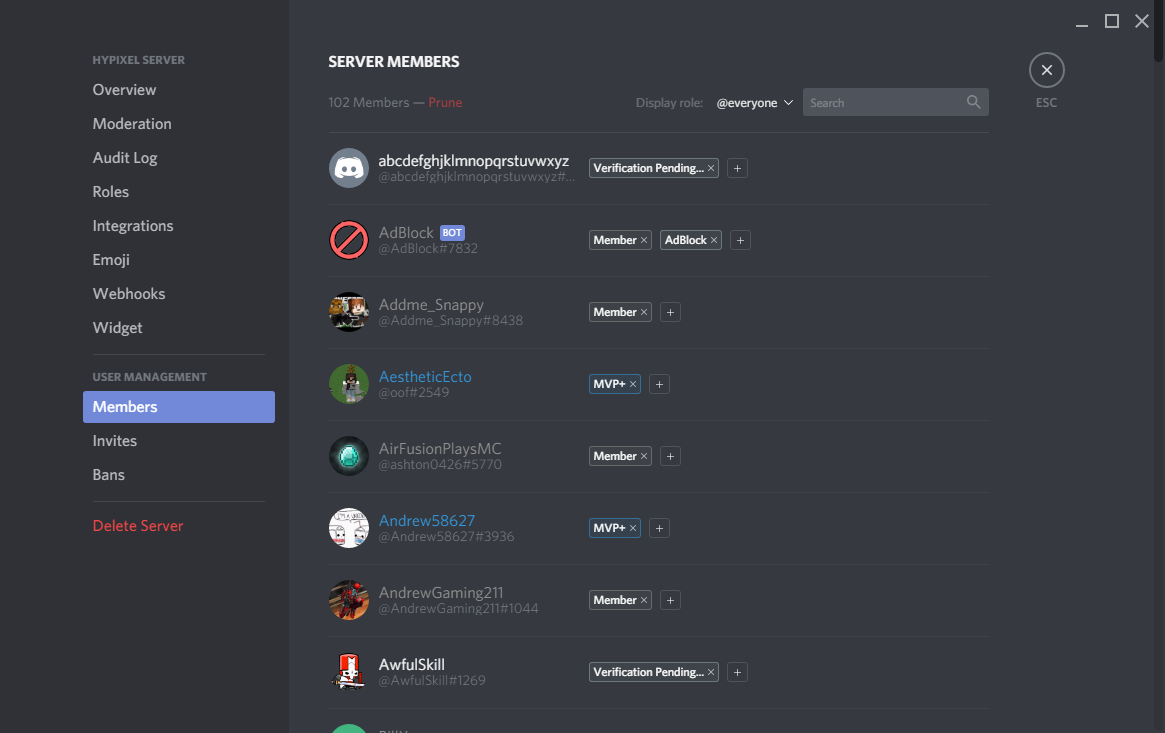Remove Member role from AirFusionPlaysMC
1165x733 pixels.
tap(643, 456)
